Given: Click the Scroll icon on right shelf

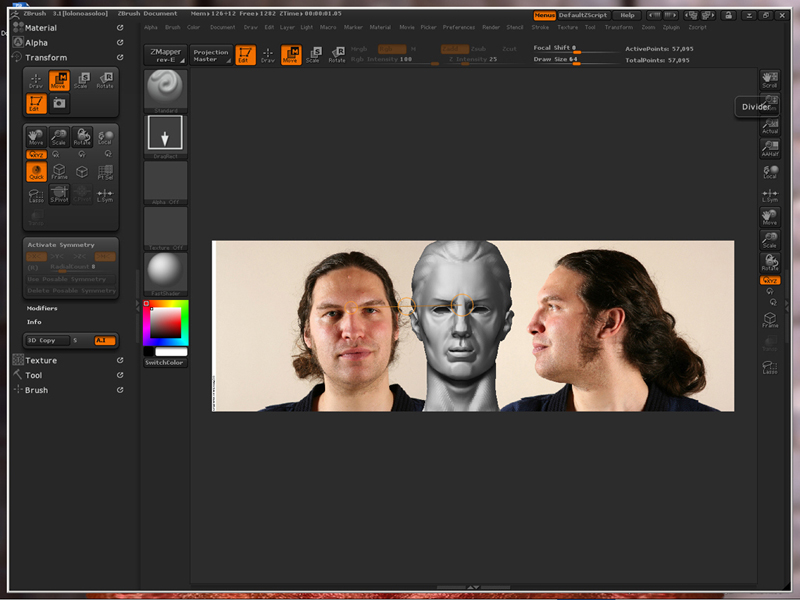Looking at the screenshot, I should (769, 79).
